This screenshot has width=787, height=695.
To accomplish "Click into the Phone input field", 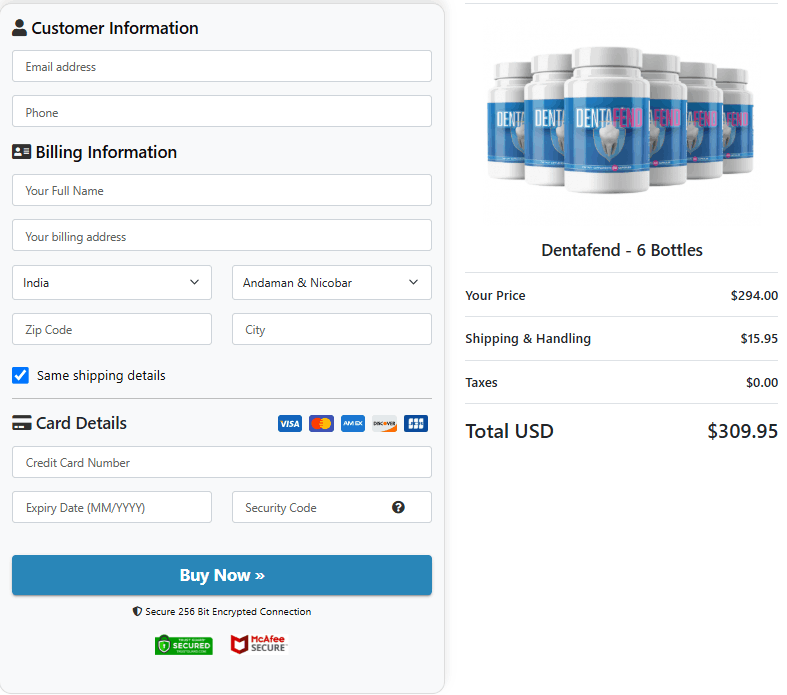I will 221,112.
